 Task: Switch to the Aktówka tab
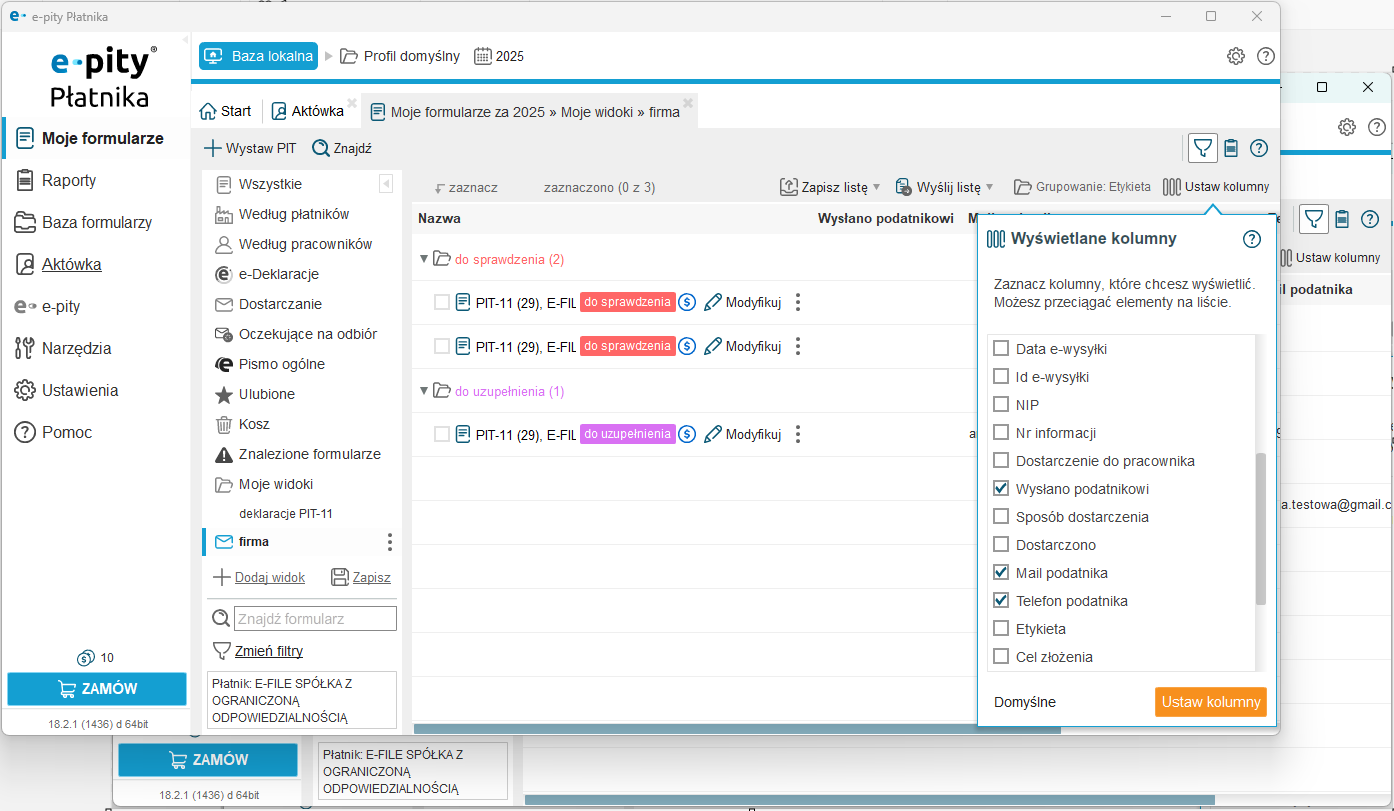pos(308,111)
